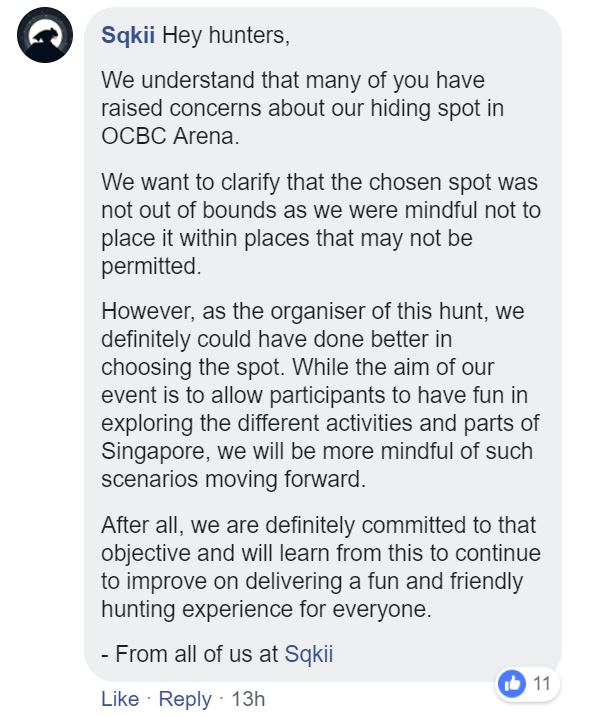Click the paragraph starting "After all, we"
The width and height of the screenshot is (611, 716).
coord(320,566)
